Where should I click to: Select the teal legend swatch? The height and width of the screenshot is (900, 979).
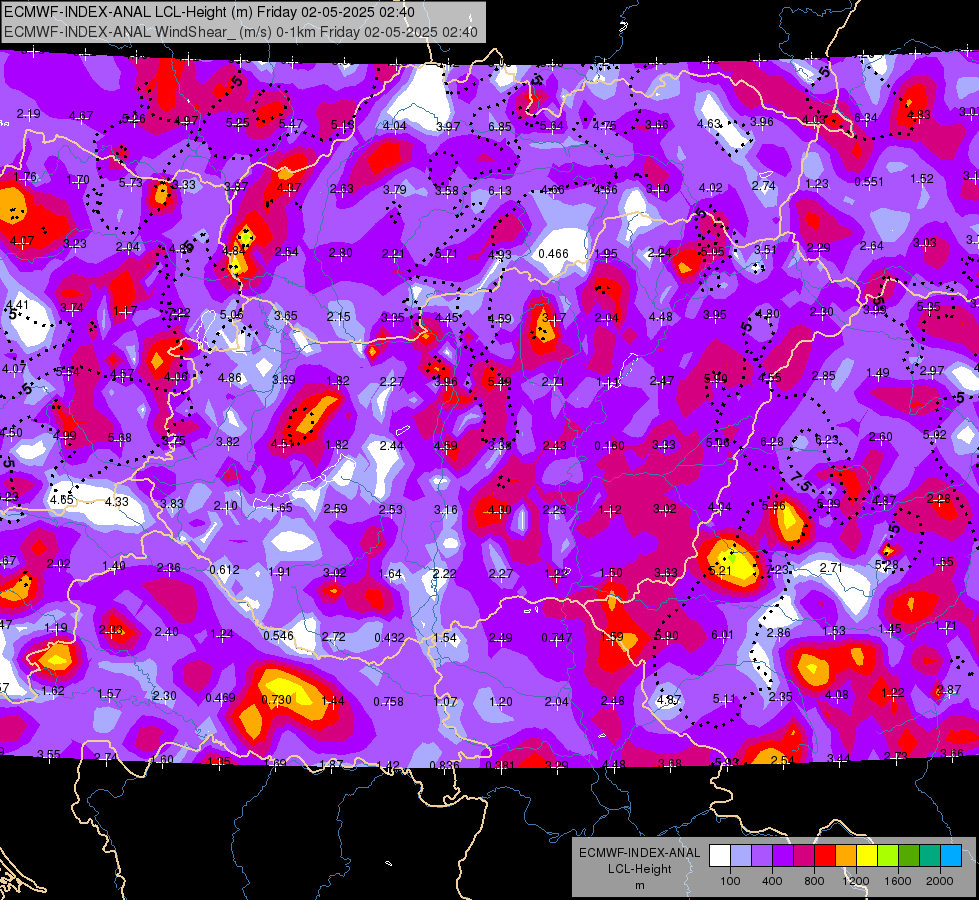coord(930,856)
